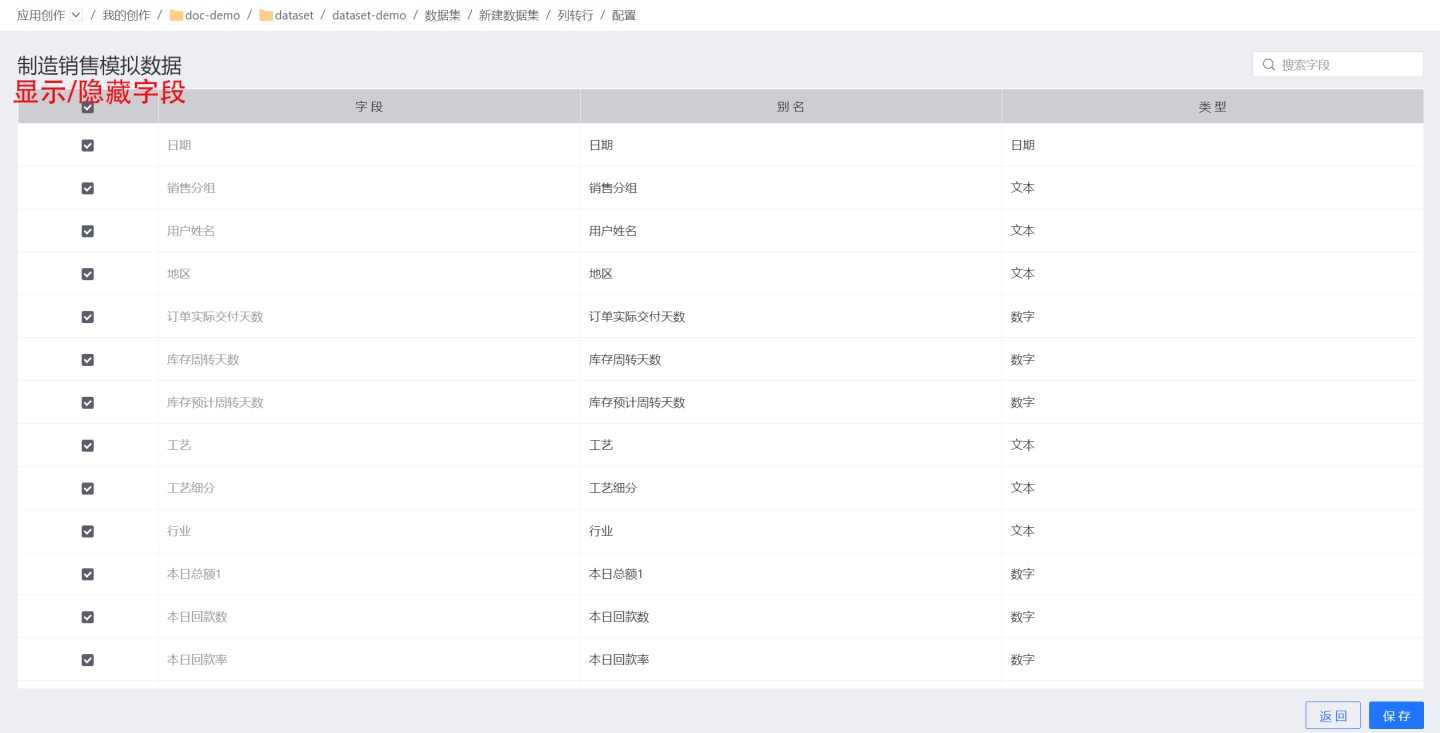The height and width of the screenshot is (733, 1440).
Task: Open 新建数据集 breadcrumb link
Action: pos(509,16)
